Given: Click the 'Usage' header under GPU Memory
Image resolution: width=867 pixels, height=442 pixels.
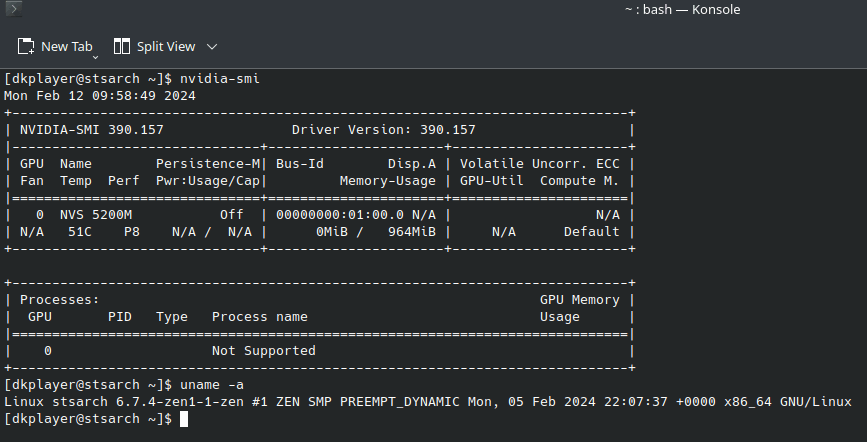Looking at the screenshot, I should (x=560, y=317).
